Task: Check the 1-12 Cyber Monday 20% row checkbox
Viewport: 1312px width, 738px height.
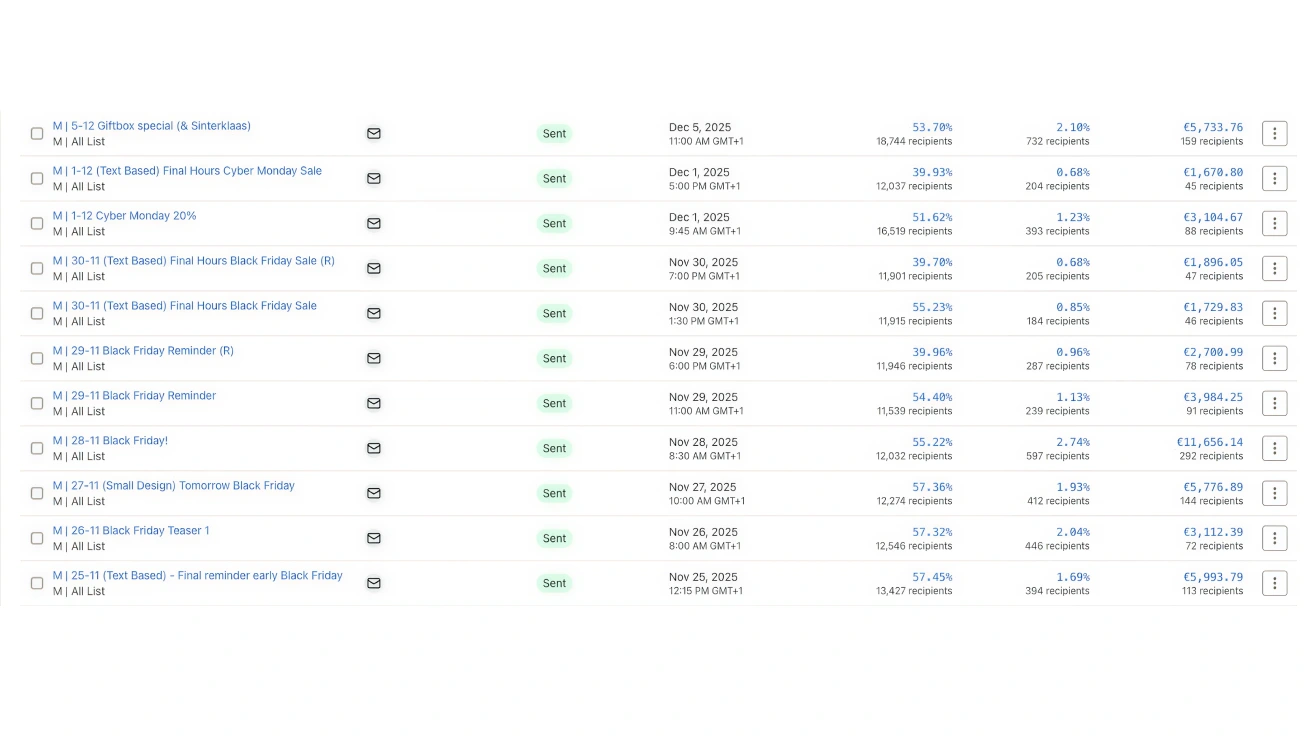Action: 37,223
